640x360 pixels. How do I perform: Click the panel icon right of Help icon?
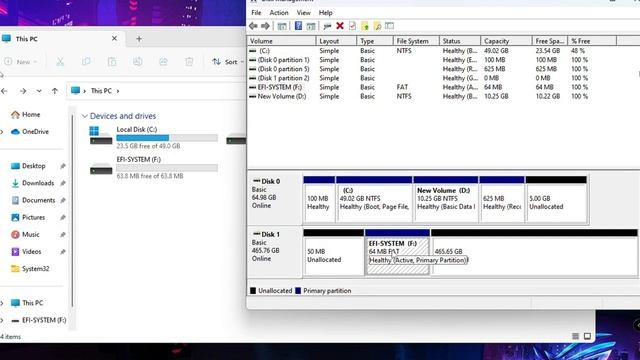coord(311,26)
